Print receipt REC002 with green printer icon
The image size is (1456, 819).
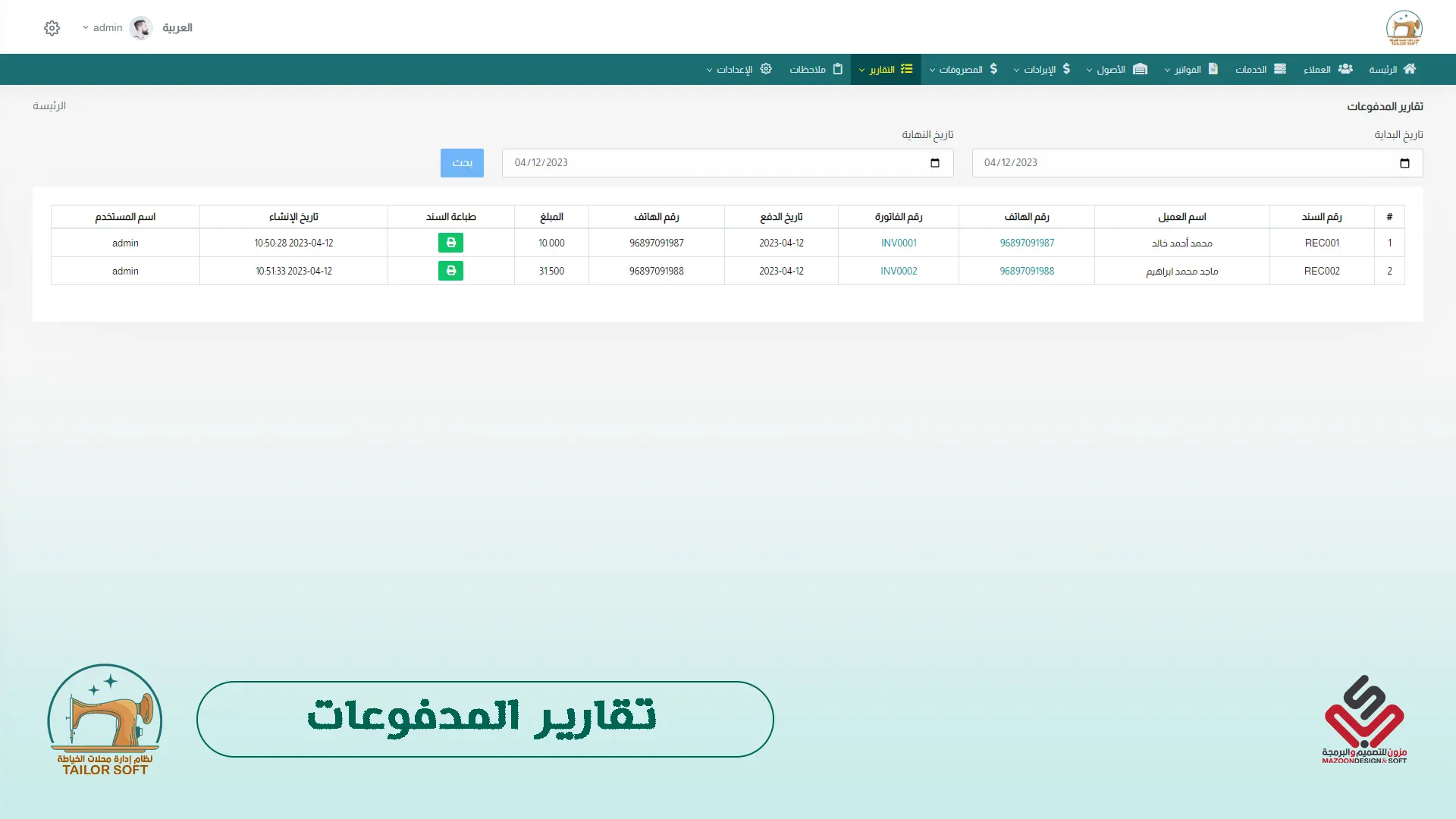point(450,271)
